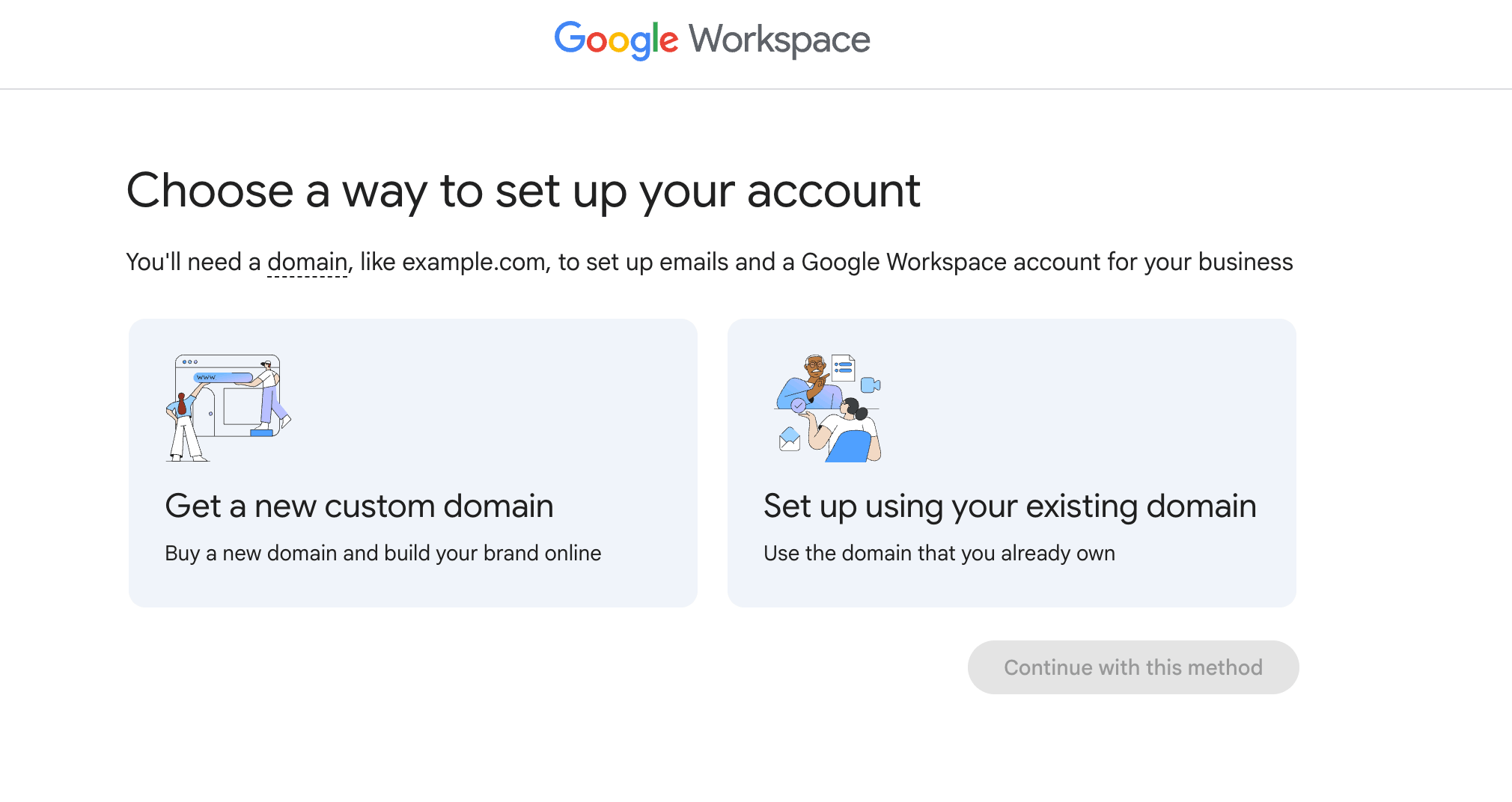This screenshot has height=802, width=1512.
Task: Open the underlined 'domain' definition link
Action: tap(308, 263)
